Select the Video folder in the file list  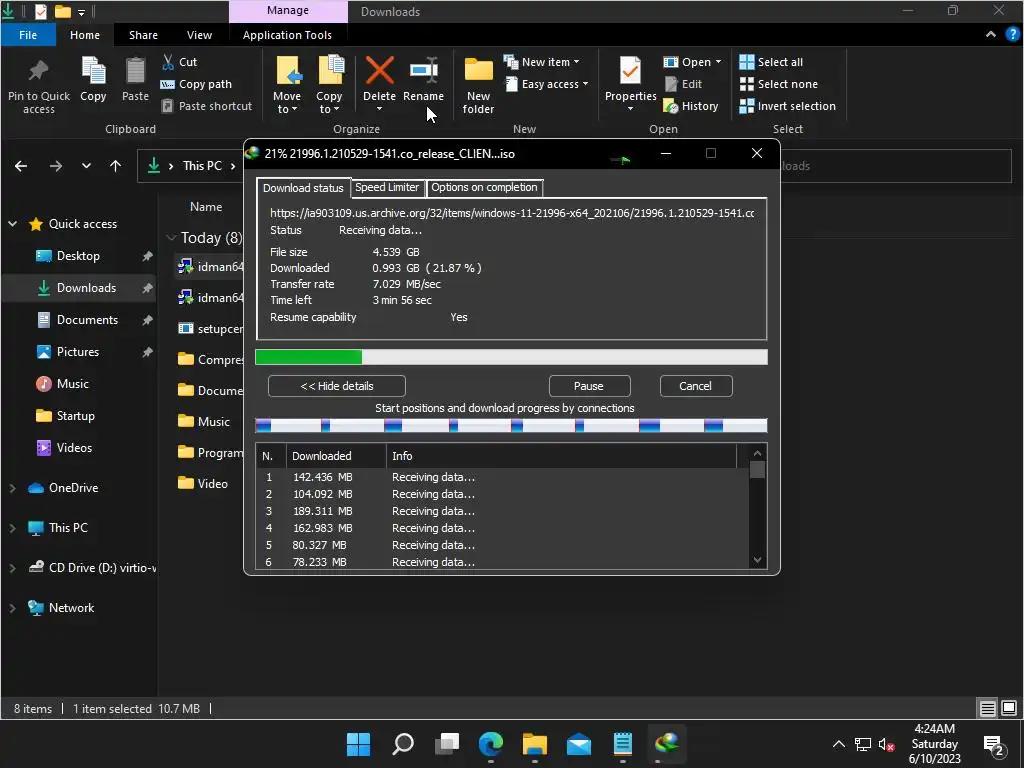pos(204,484)
